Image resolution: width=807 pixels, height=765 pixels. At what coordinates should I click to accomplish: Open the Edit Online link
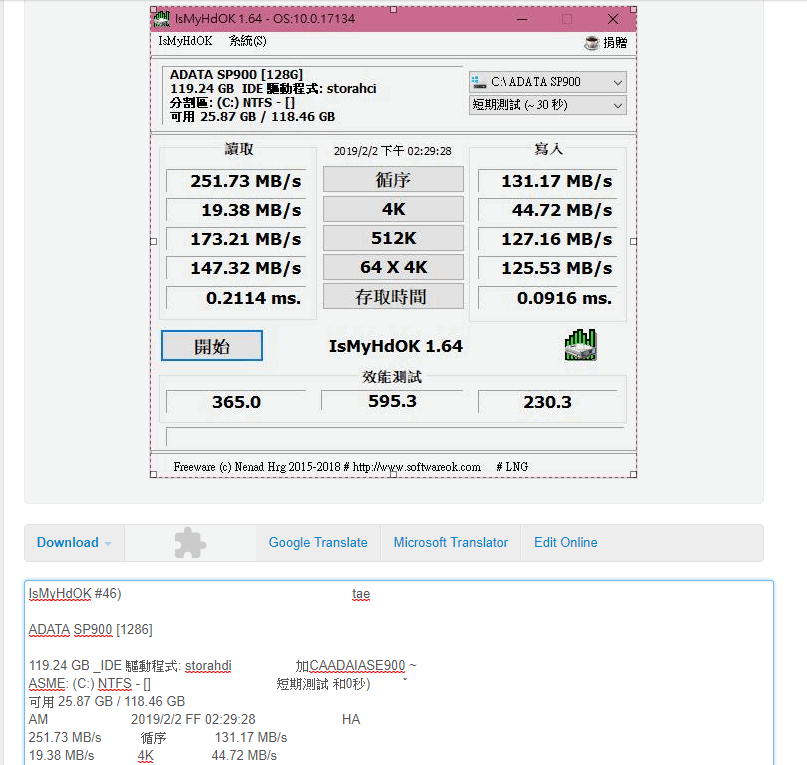point(566,543)
